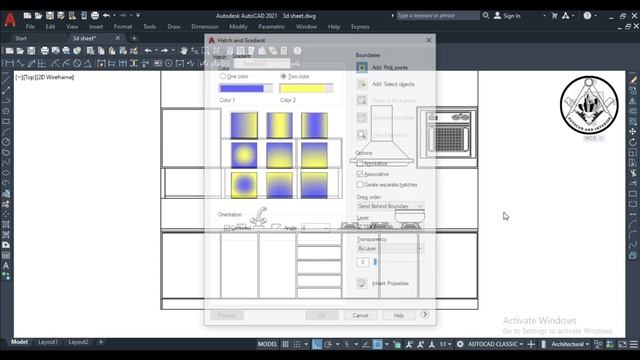Click the New file icon in toolbar
The height and width of the screenshot is (360, 640).
tap(9, 51)
